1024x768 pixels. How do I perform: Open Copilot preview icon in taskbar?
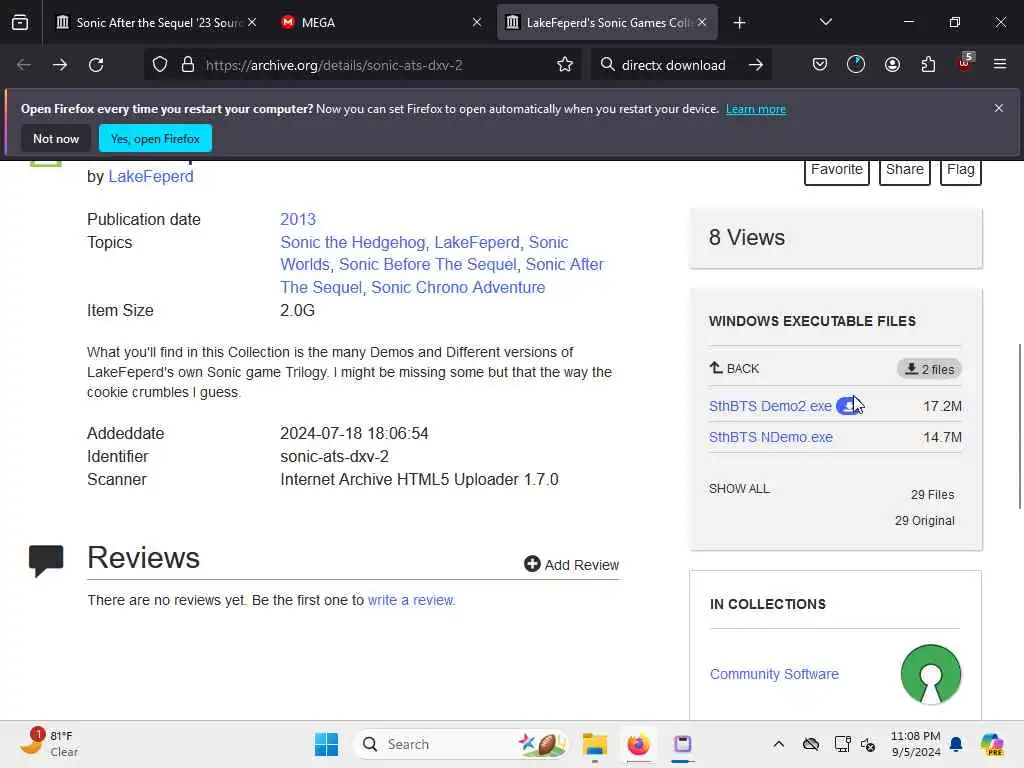(992, 744)
